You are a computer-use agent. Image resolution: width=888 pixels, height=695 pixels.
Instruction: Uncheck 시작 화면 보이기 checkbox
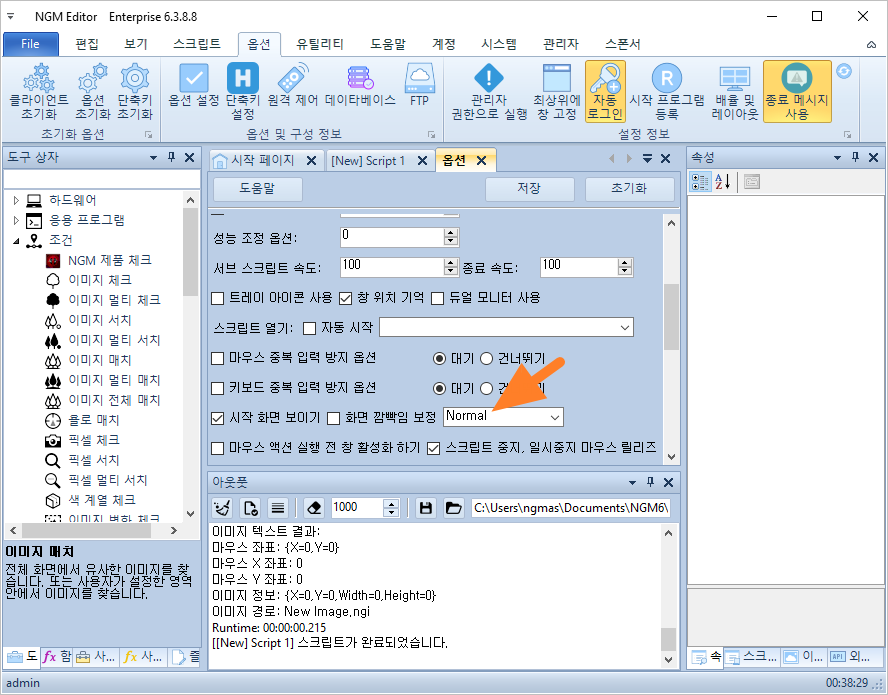[217, 419]
